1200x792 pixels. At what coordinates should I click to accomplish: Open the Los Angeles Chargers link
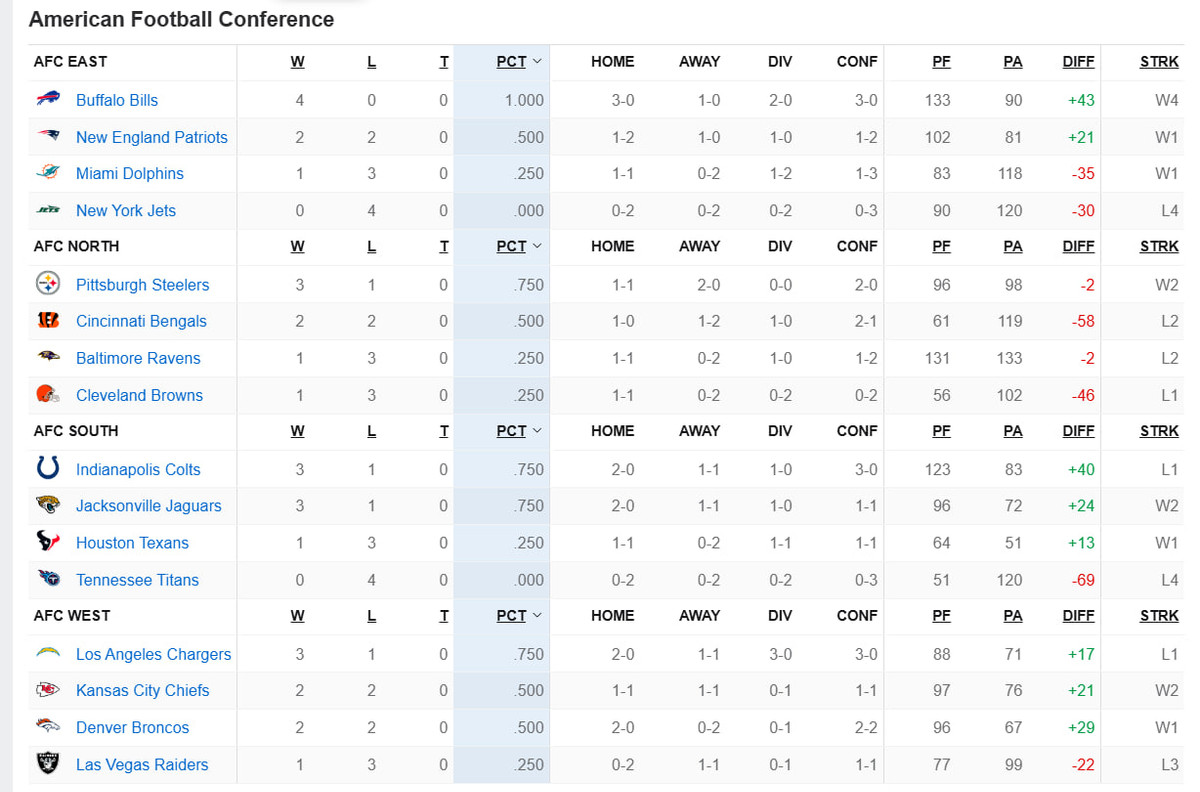(153, 654)
